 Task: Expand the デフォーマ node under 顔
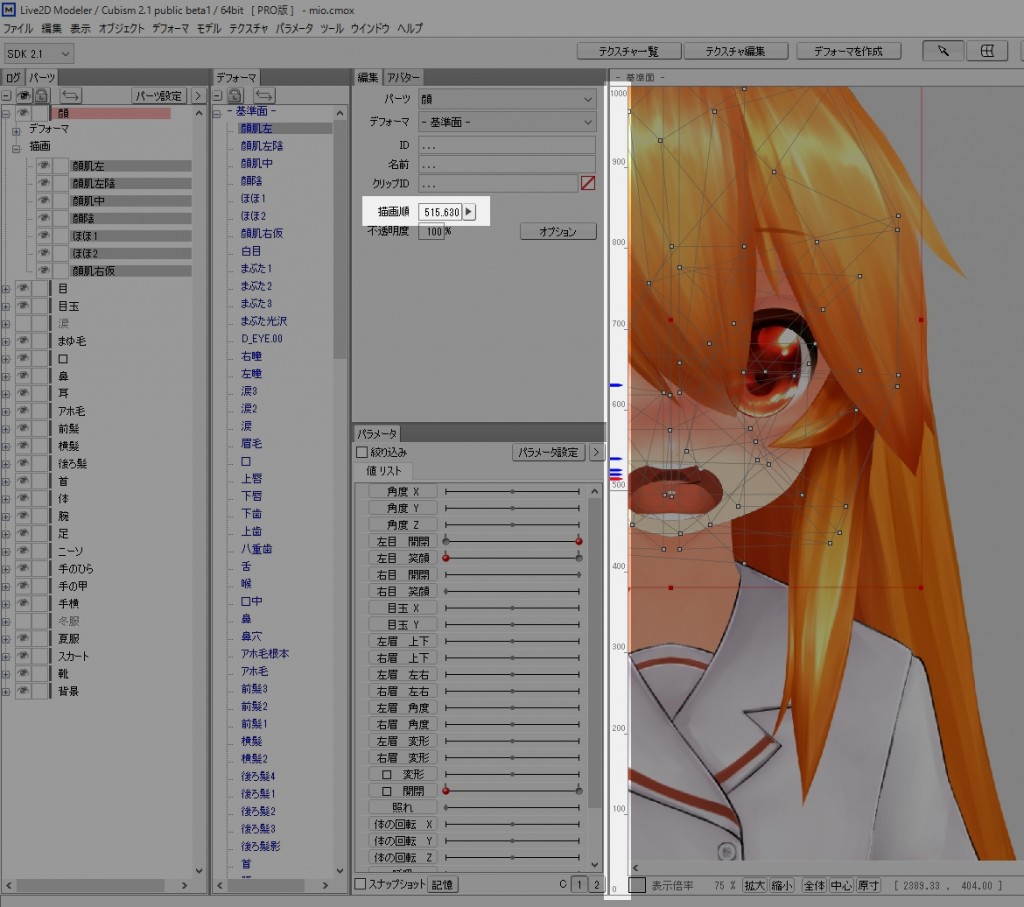coord(16,131)
